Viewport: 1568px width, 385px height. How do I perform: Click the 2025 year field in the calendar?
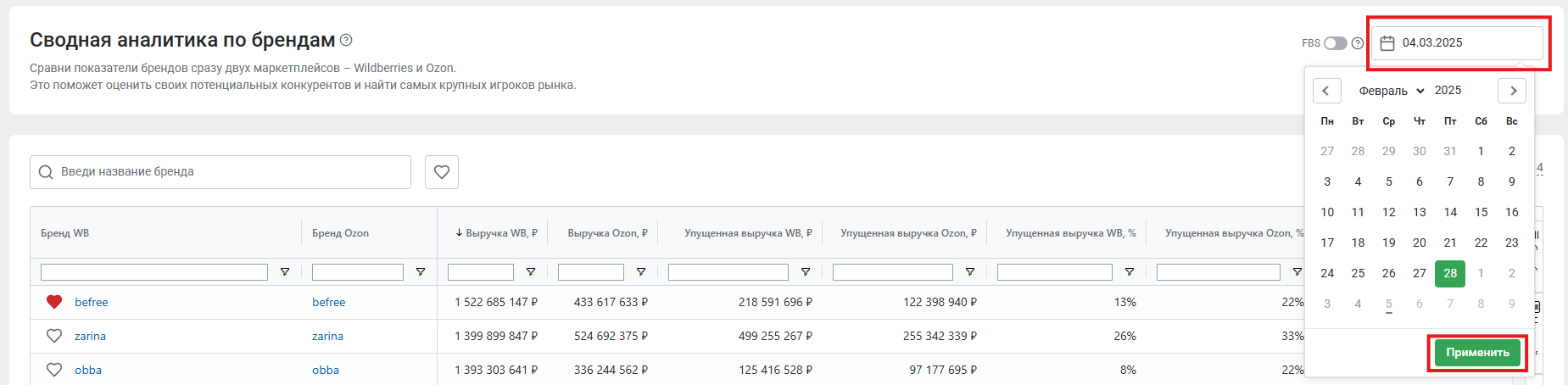(1448, 90)
